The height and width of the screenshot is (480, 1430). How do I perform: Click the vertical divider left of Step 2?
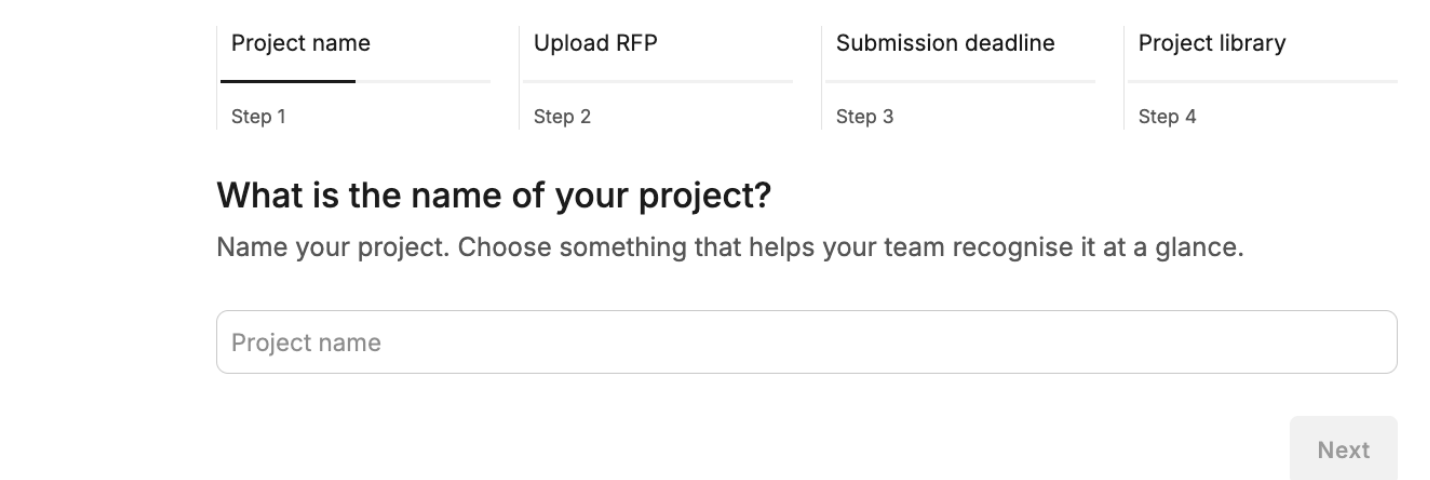pos(520,78)
